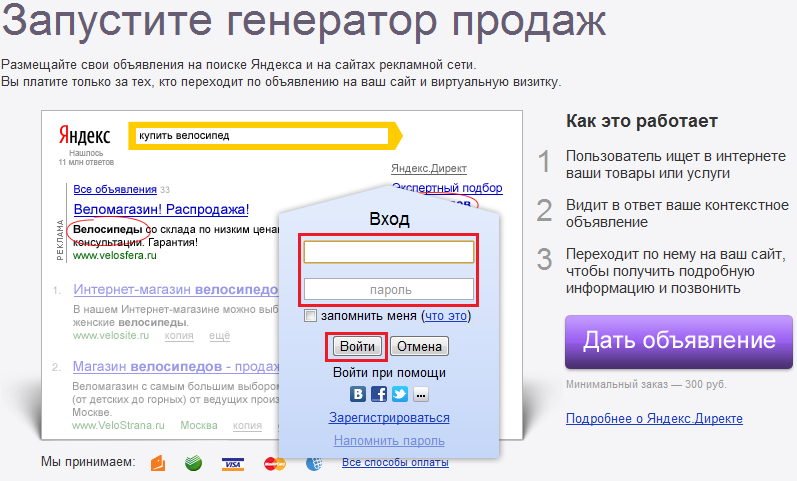Show more social login options
Screen dimensions: 797x481
pyautogui.click(x=421, y=394)
